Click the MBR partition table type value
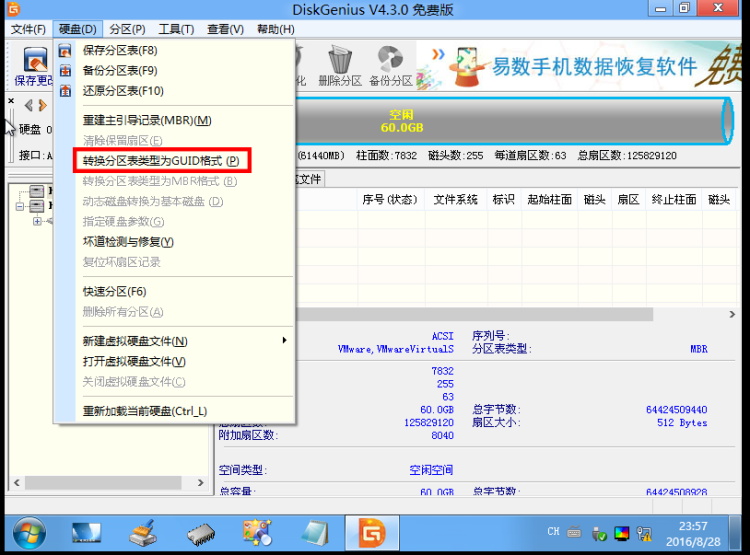Screen dimensions: 750x555 click(x=698, y=349)
